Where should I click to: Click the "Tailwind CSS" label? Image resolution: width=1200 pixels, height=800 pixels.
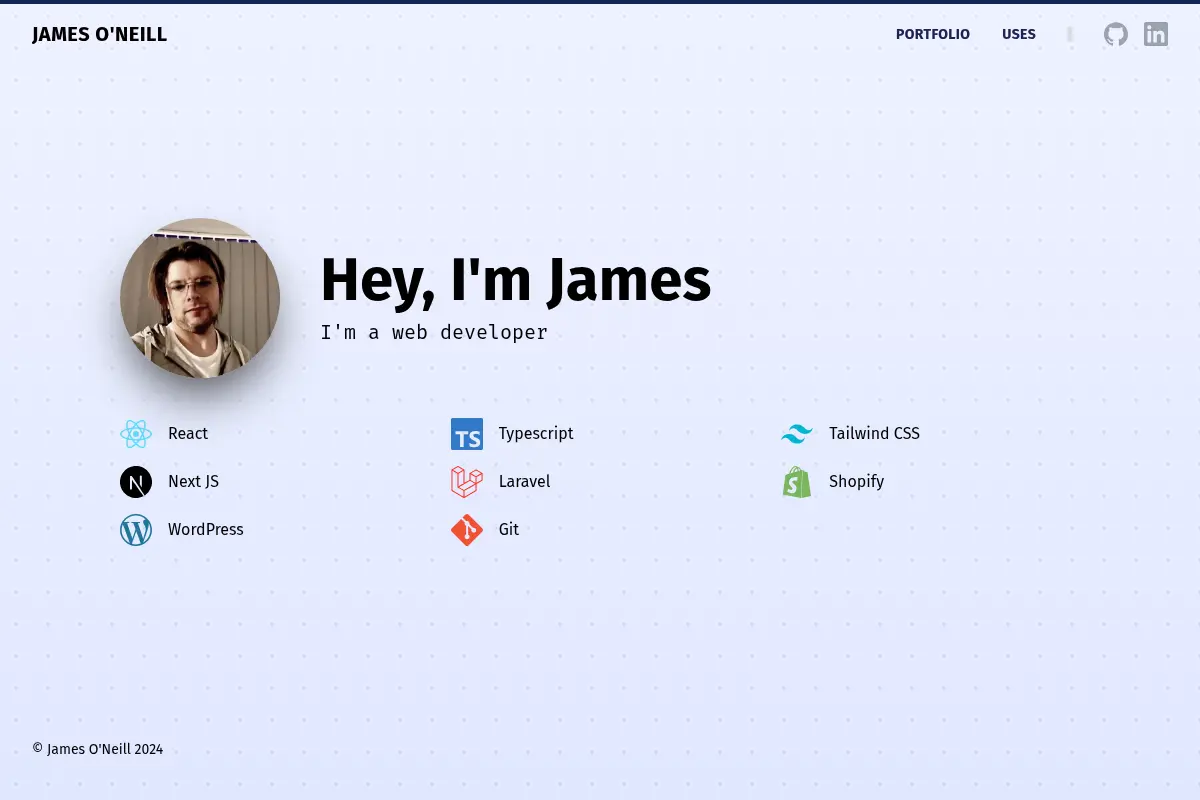tap(874, 433)
